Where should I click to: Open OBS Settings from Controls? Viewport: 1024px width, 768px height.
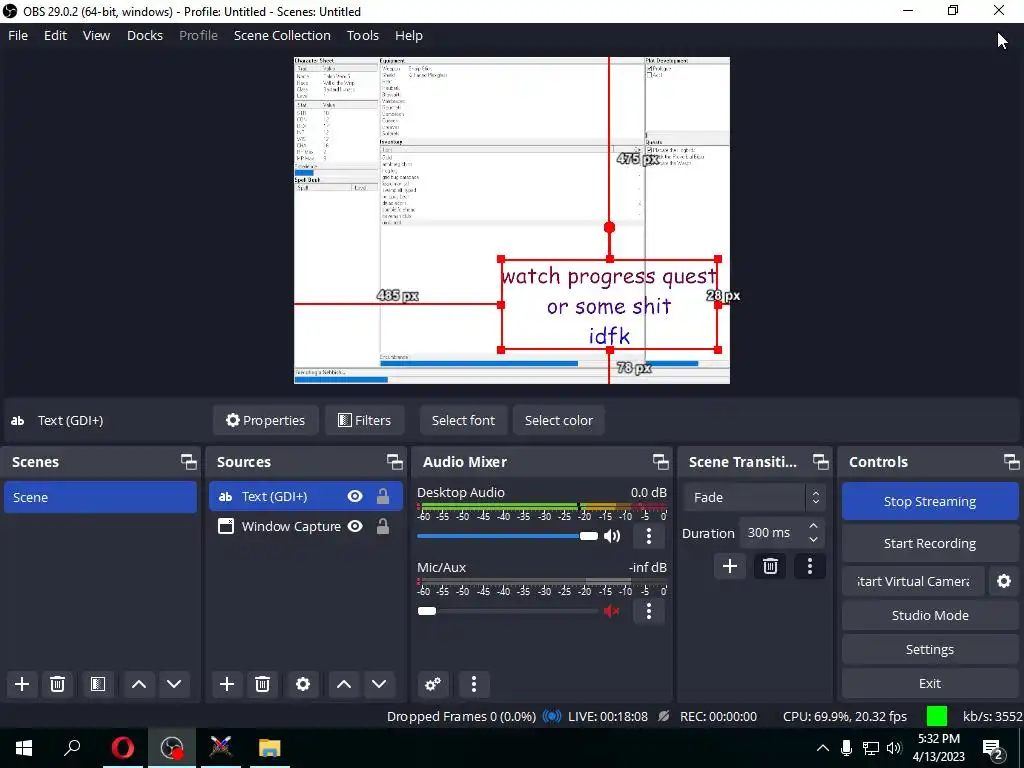[930, 649]
